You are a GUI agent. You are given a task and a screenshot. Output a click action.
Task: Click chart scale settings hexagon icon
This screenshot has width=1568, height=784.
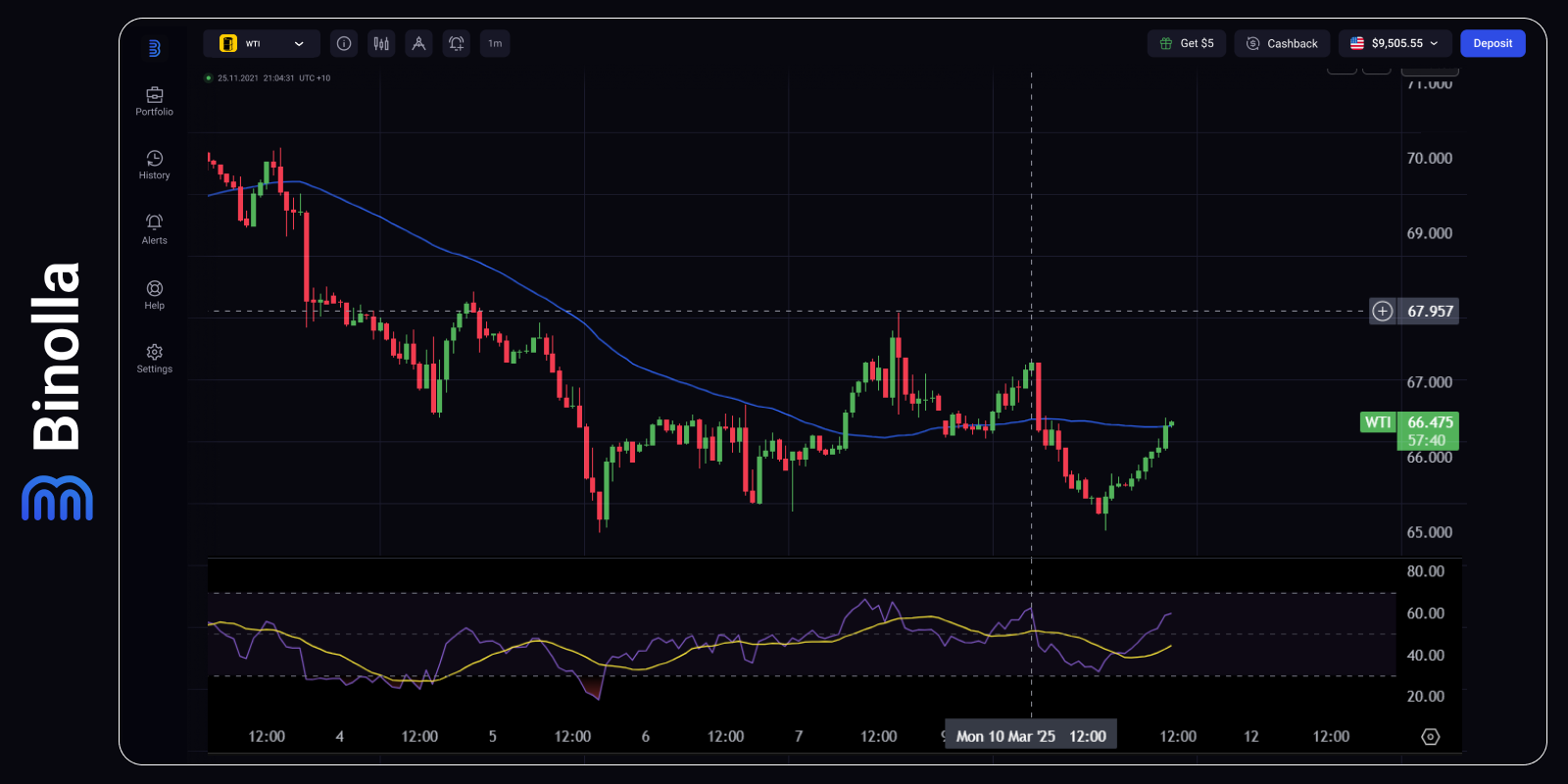pos(1431,737)
